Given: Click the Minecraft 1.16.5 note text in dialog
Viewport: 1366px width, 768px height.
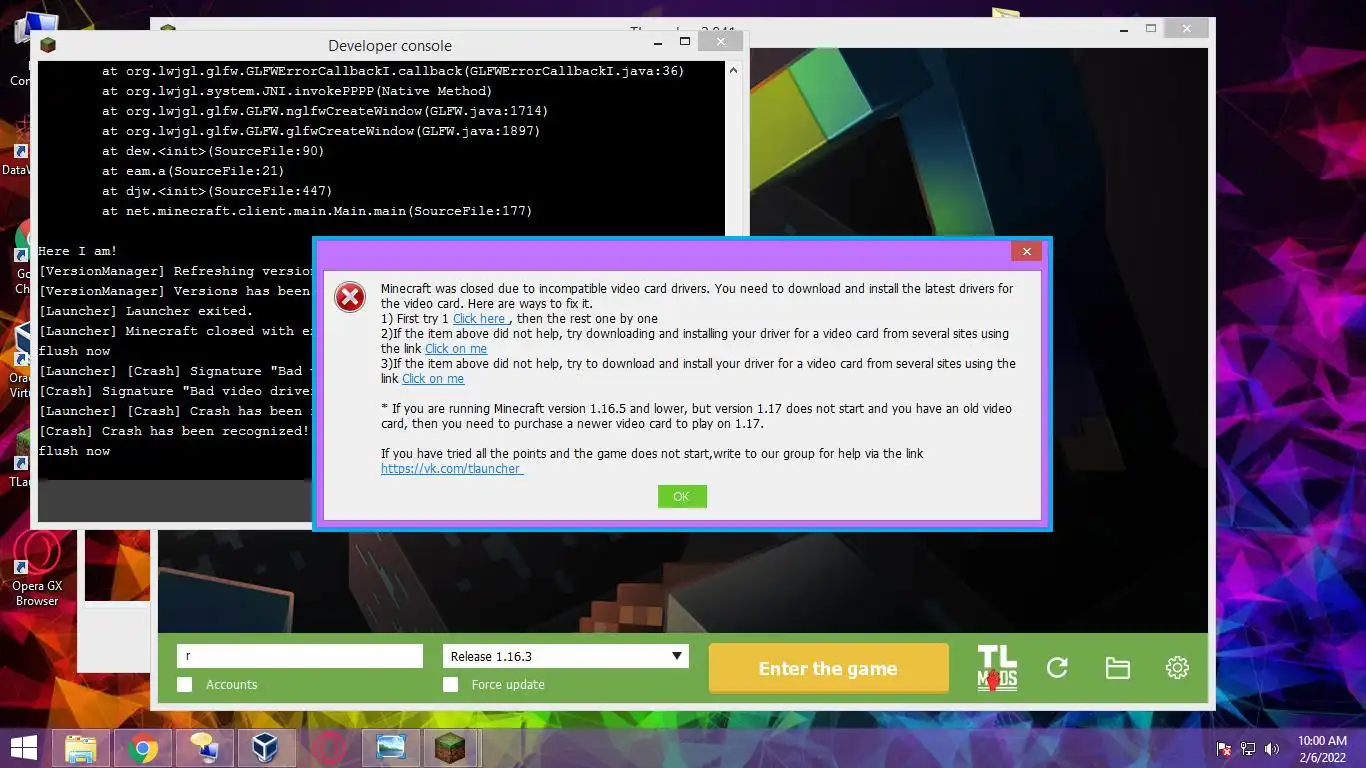Looking at the screenshot, I should pos(696,416).
